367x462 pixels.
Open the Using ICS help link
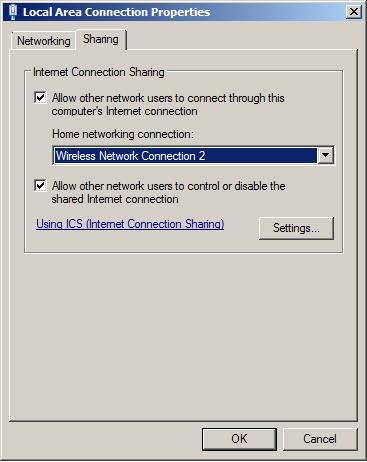pos(130,224)
